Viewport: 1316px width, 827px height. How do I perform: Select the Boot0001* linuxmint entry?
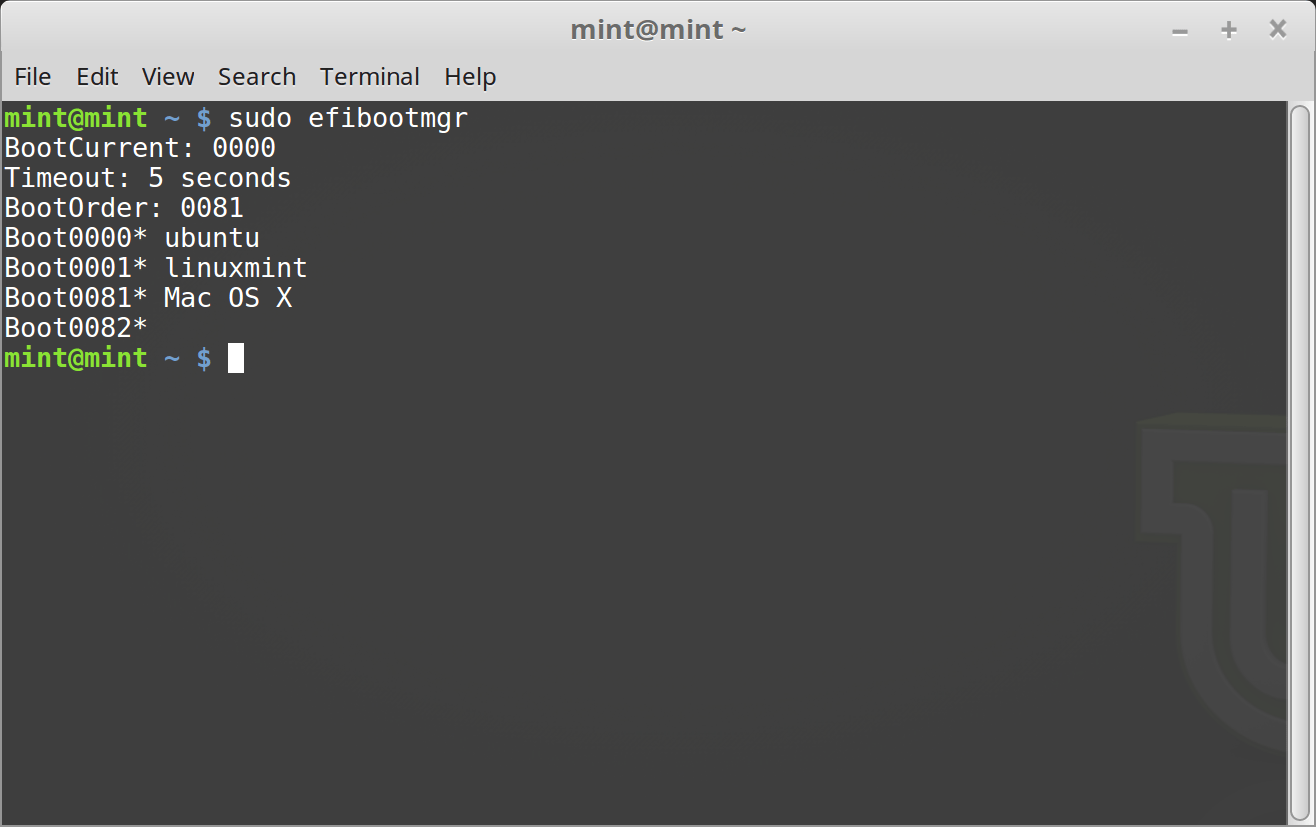[x=155, y=267]
